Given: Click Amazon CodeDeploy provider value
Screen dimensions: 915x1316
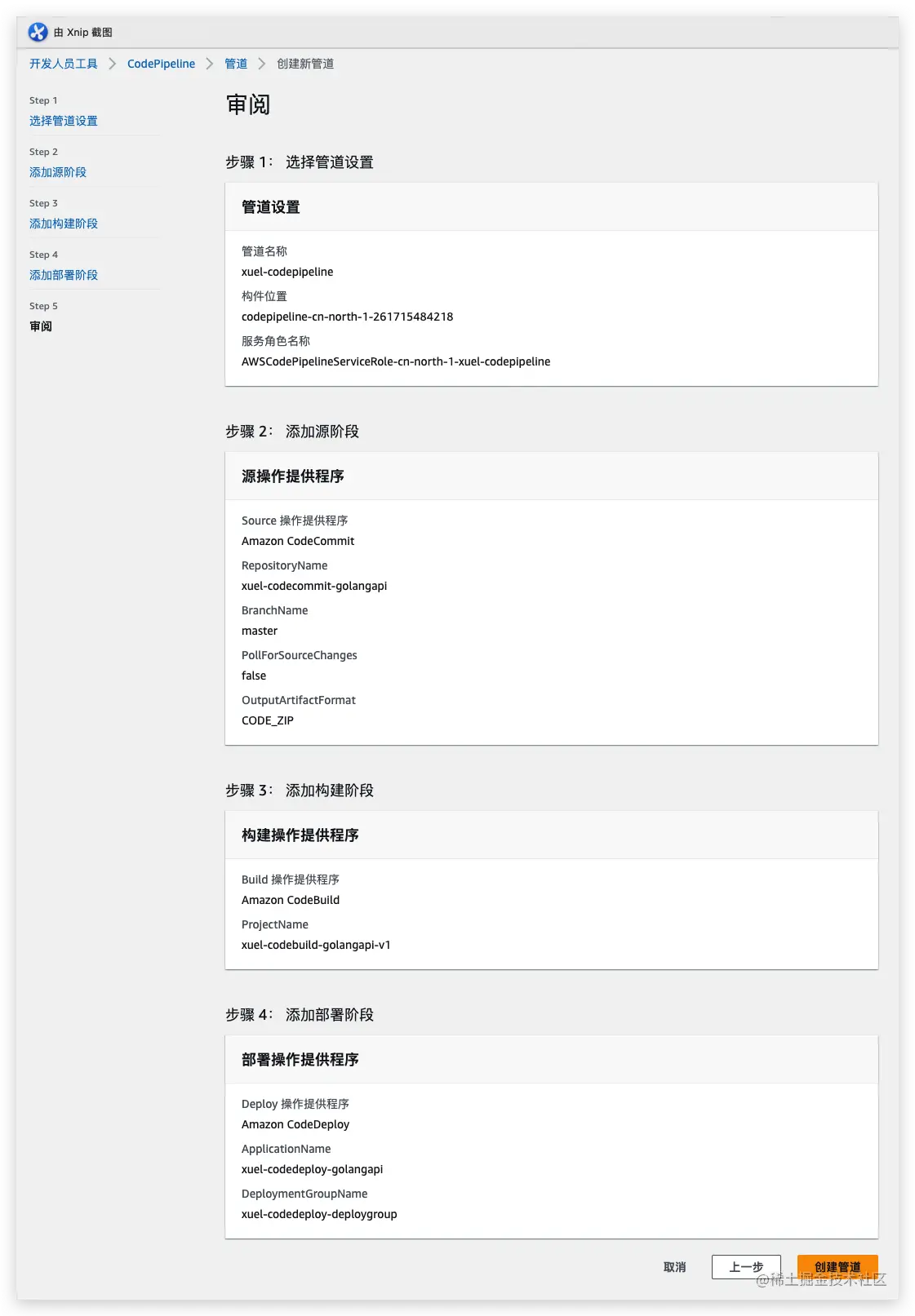Looking at the screenshot, I should point(295,1124).
